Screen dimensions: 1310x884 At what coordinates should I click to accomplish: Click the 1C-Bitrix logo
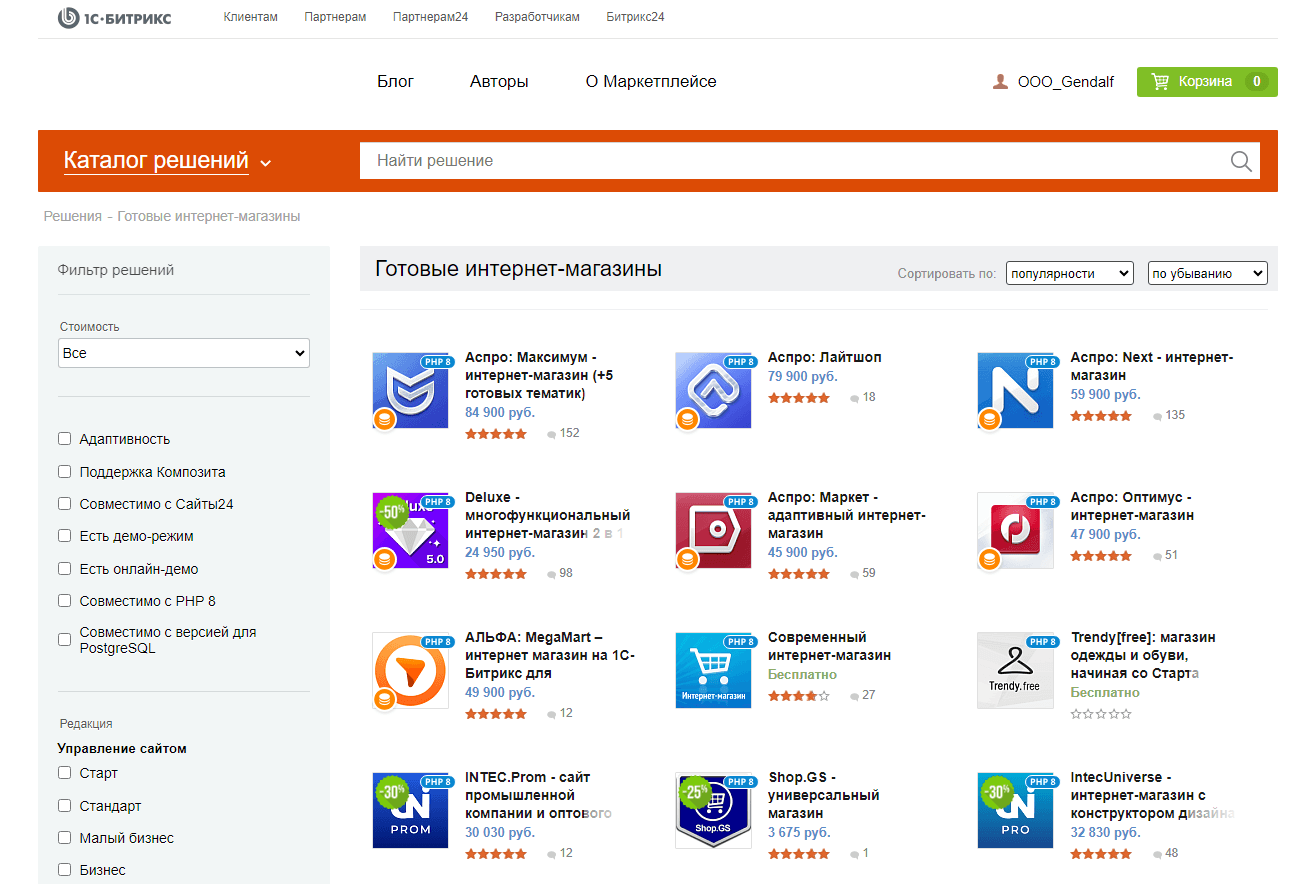tap(114, 17)
